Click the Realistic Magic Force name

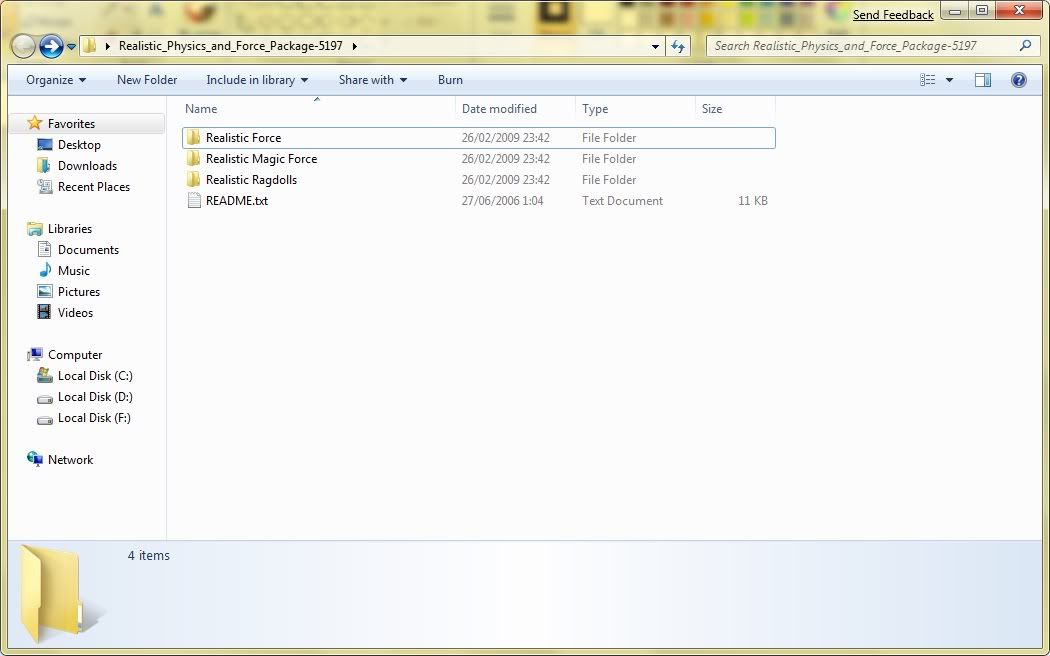click(261, 159)
